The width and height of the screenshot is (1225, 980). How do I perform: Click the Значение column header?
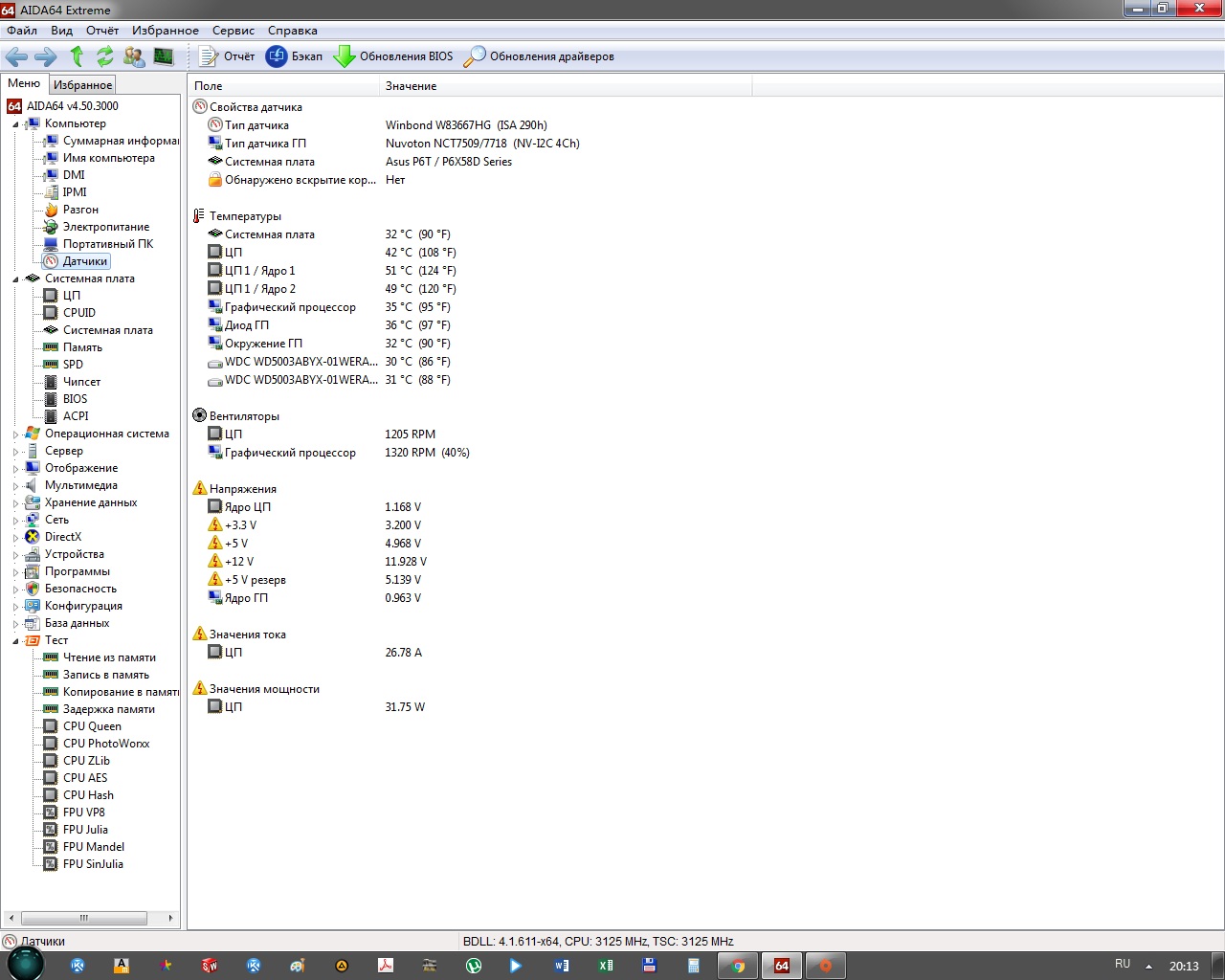pos(566,86)
